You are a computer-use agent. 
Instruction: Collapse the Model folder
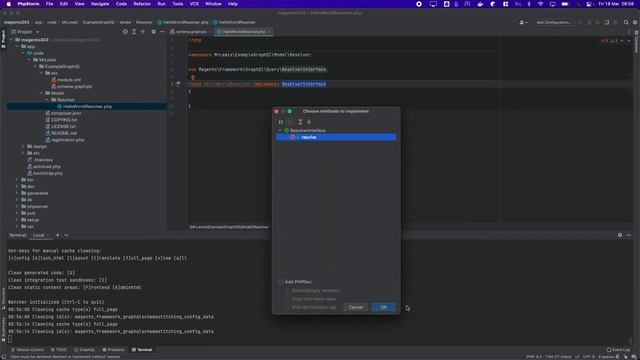(x=41, y=93)
